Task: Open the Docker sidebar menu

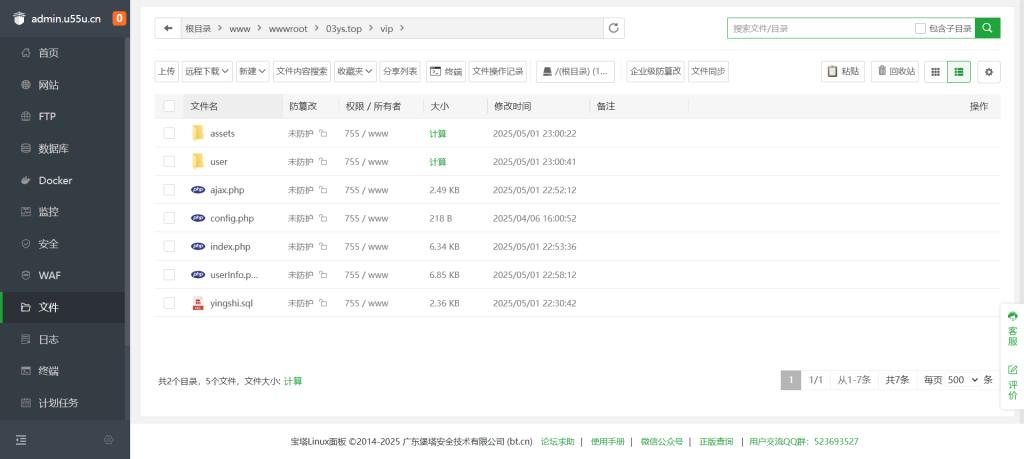Action: 55,180
